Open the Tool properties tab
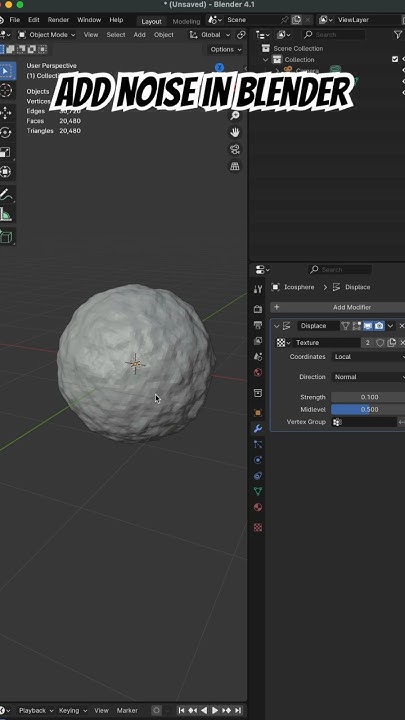This screenshot has height=720, width=405. pos(258,289)
